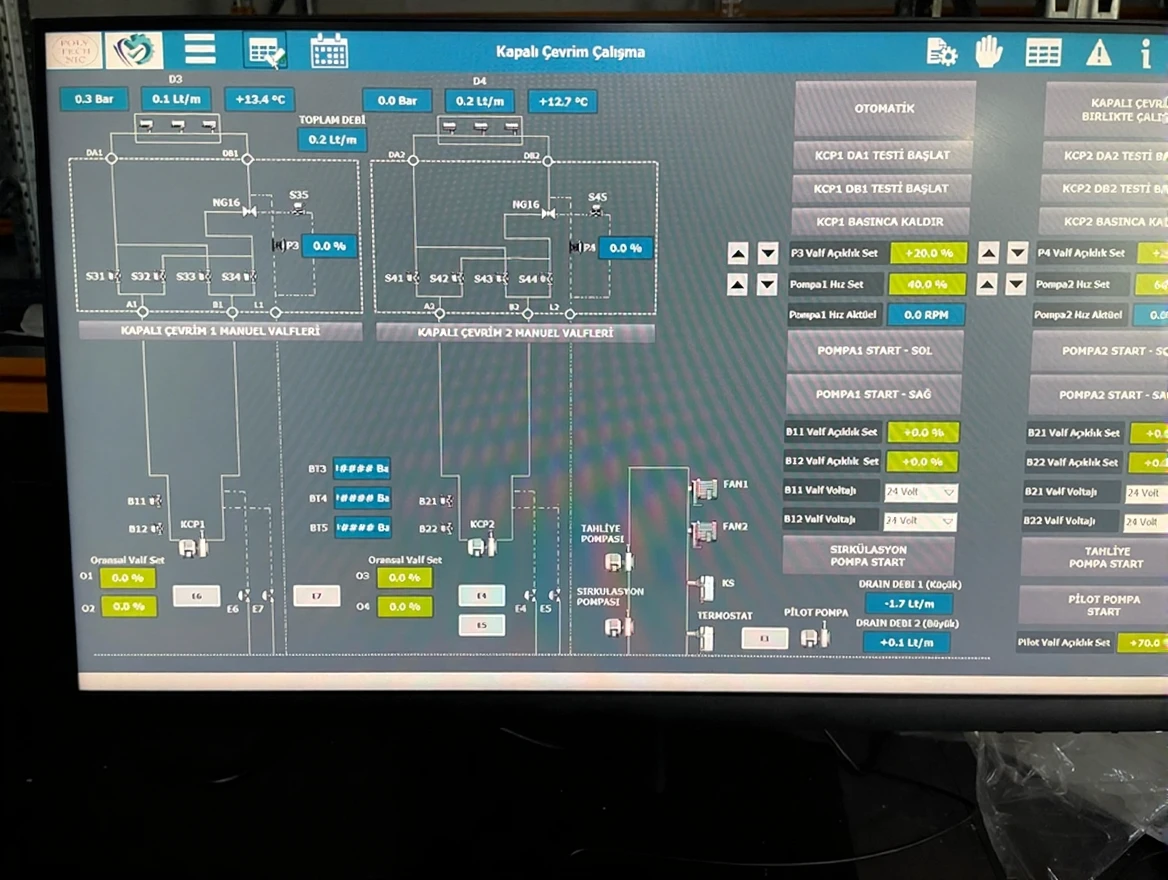Click the data table grid icon
This screenshot has height=880, width=1168.
coord(1043,52)
